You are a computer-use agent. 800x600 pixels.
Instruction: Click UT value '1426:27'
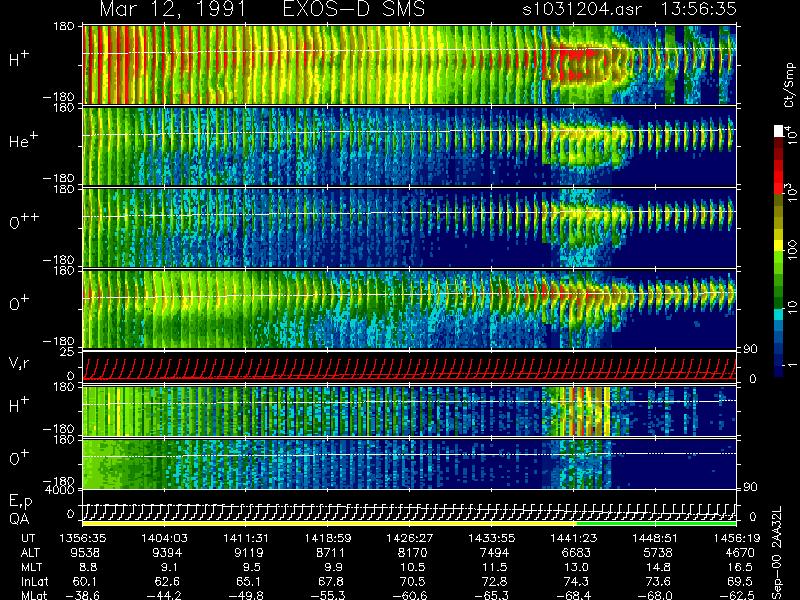point(409,538)
